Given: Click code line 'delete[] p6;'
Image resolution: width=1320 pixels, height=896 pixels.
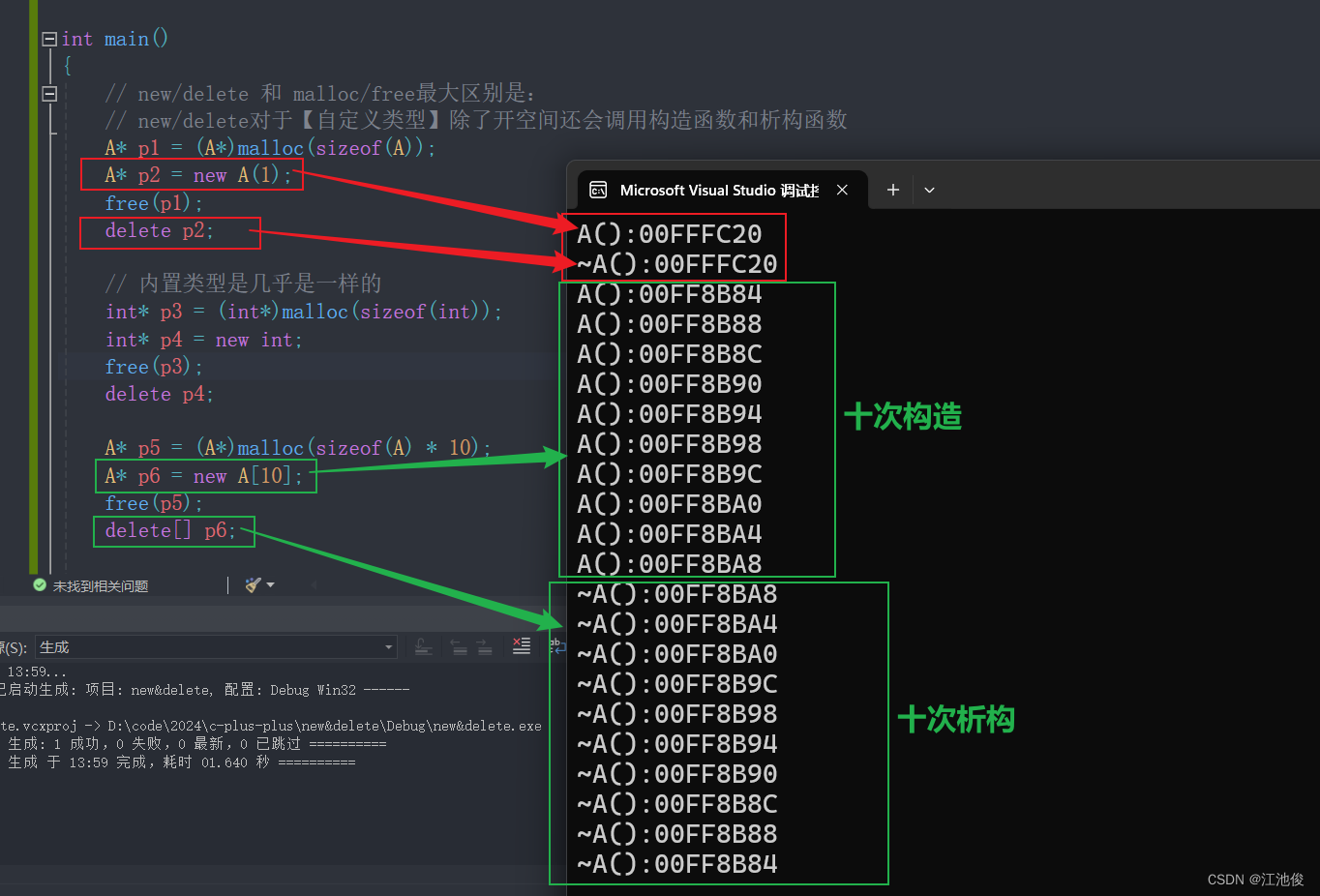Looking at the screenshot, I should [x=170, y=530].
